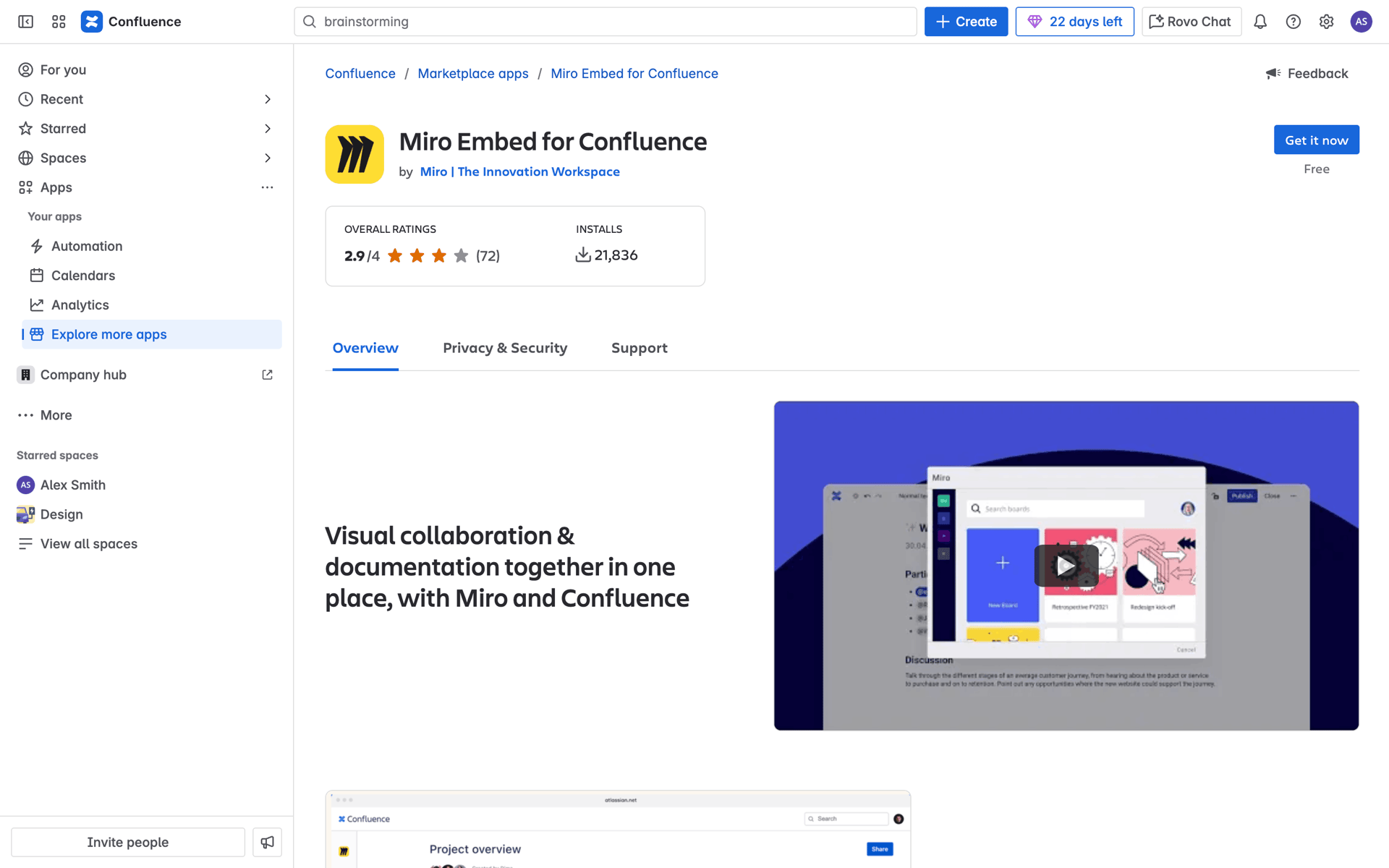Focus the search field containing brainstorming
The width and height of the screenshot is (1389, 868).
[x=606, y=22]
